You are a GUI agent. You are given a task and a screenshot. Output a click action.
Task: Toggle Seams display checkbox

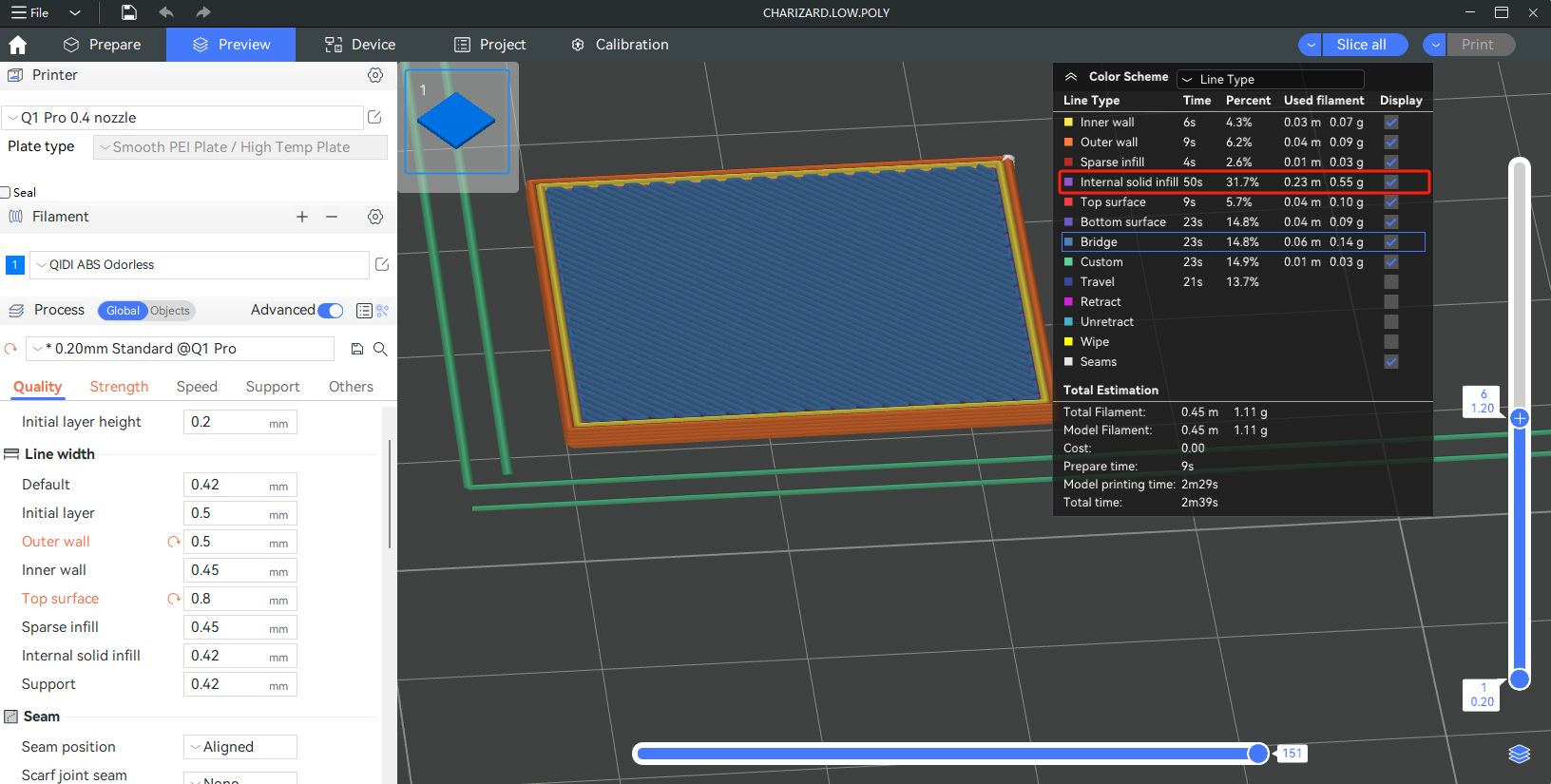coord(1391,361)
